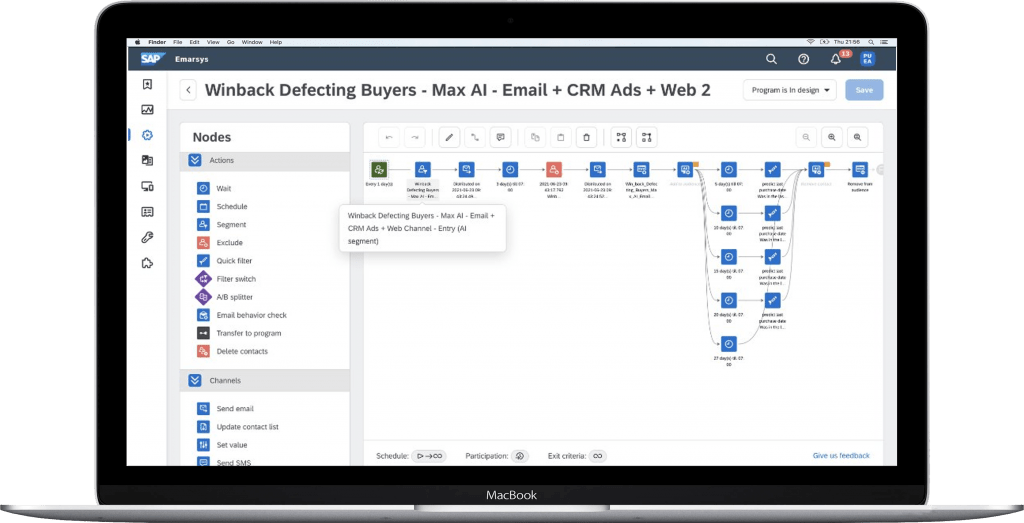Click the Save button
Image resolution: width=1024 pixels, height=523 pixels.
point(863,90)
